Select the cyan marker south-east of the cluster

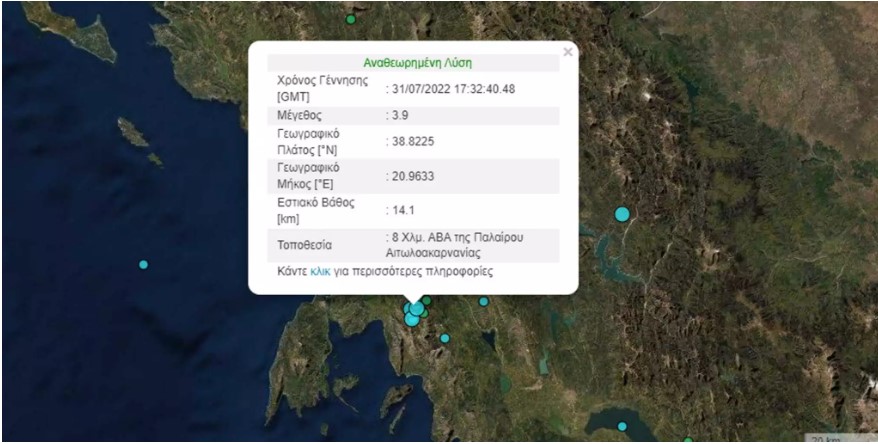445,338
